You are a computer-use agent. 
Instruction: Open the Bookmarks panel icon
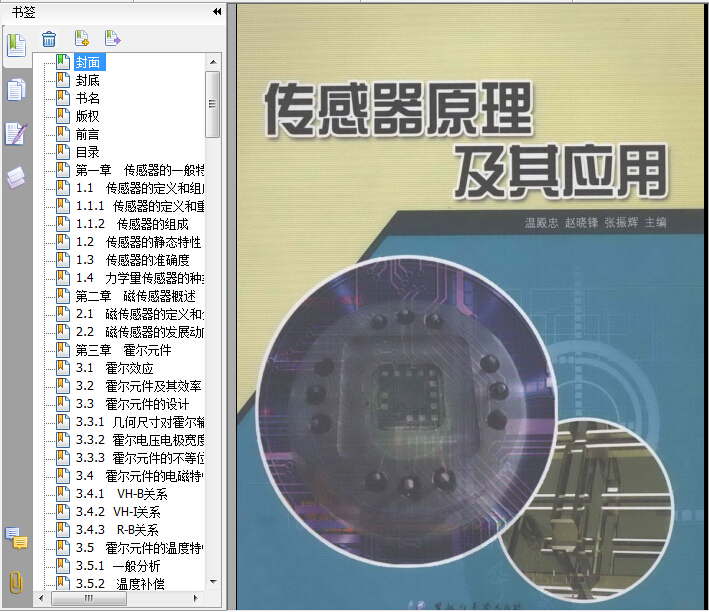coord(15,45)
